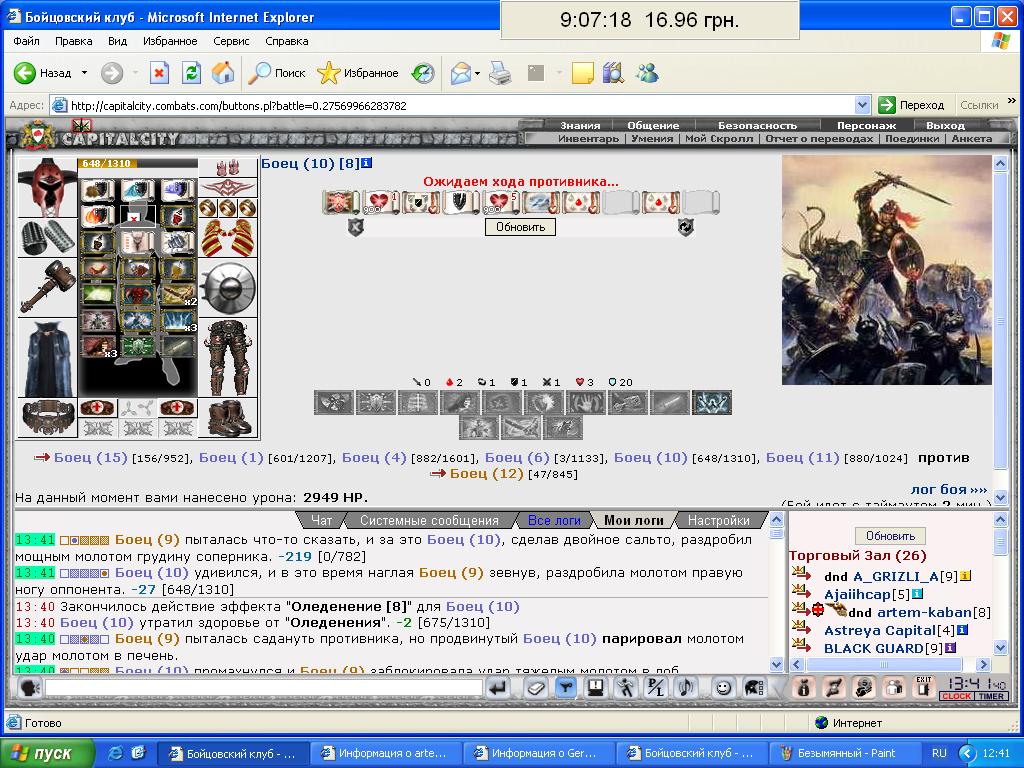Expand hidden system tray icons arrow
Screen dimensions: 1024x768
click(967, 754)
